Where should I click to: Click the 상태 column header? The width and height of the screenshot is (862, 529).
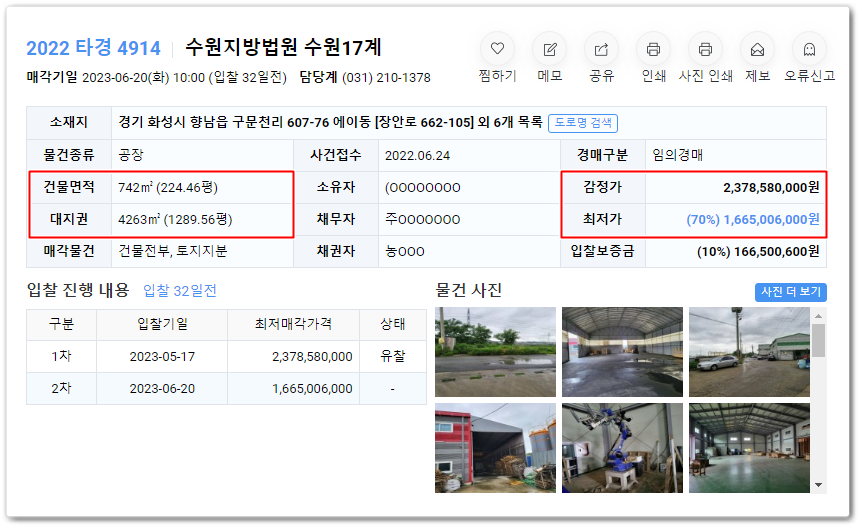coord(393,324)
